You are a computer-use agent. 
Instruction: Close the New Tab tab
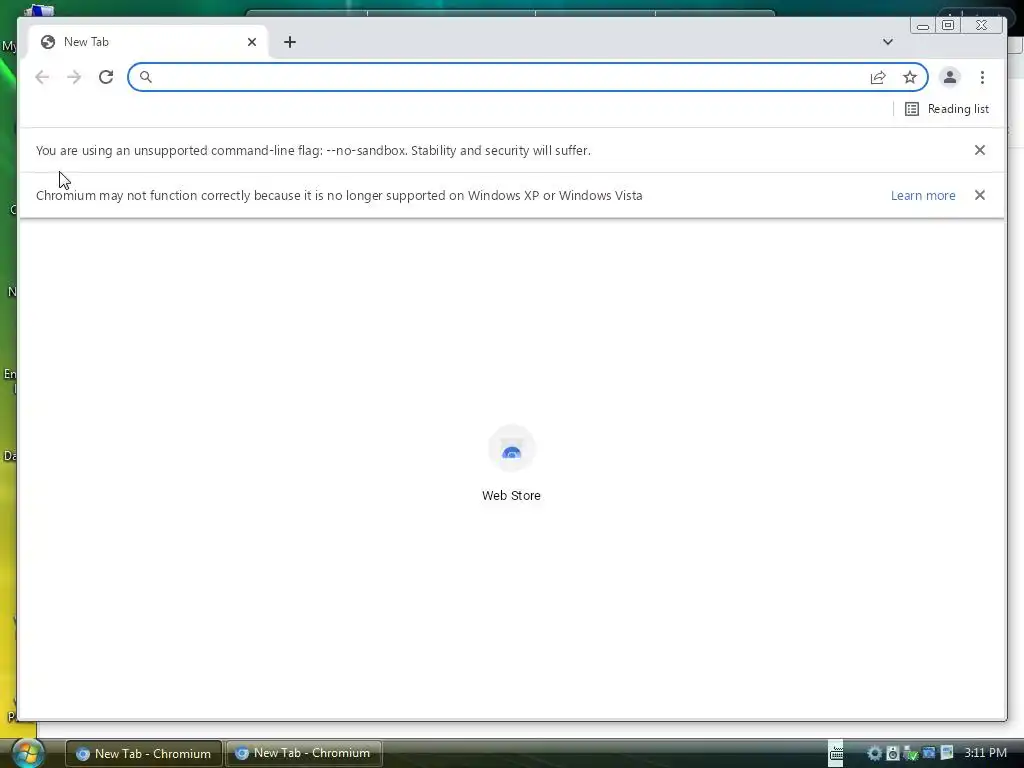pos(252,42)
